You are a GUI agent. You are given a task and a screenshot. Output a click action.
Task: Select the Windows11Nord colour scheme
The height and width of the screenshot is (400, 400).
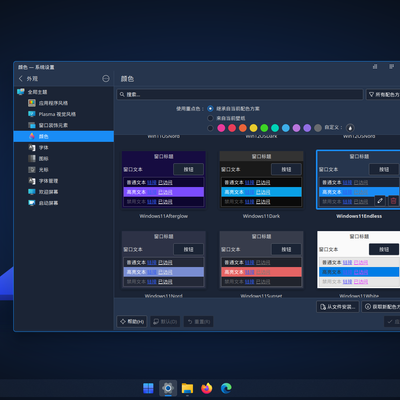[163, 259]
